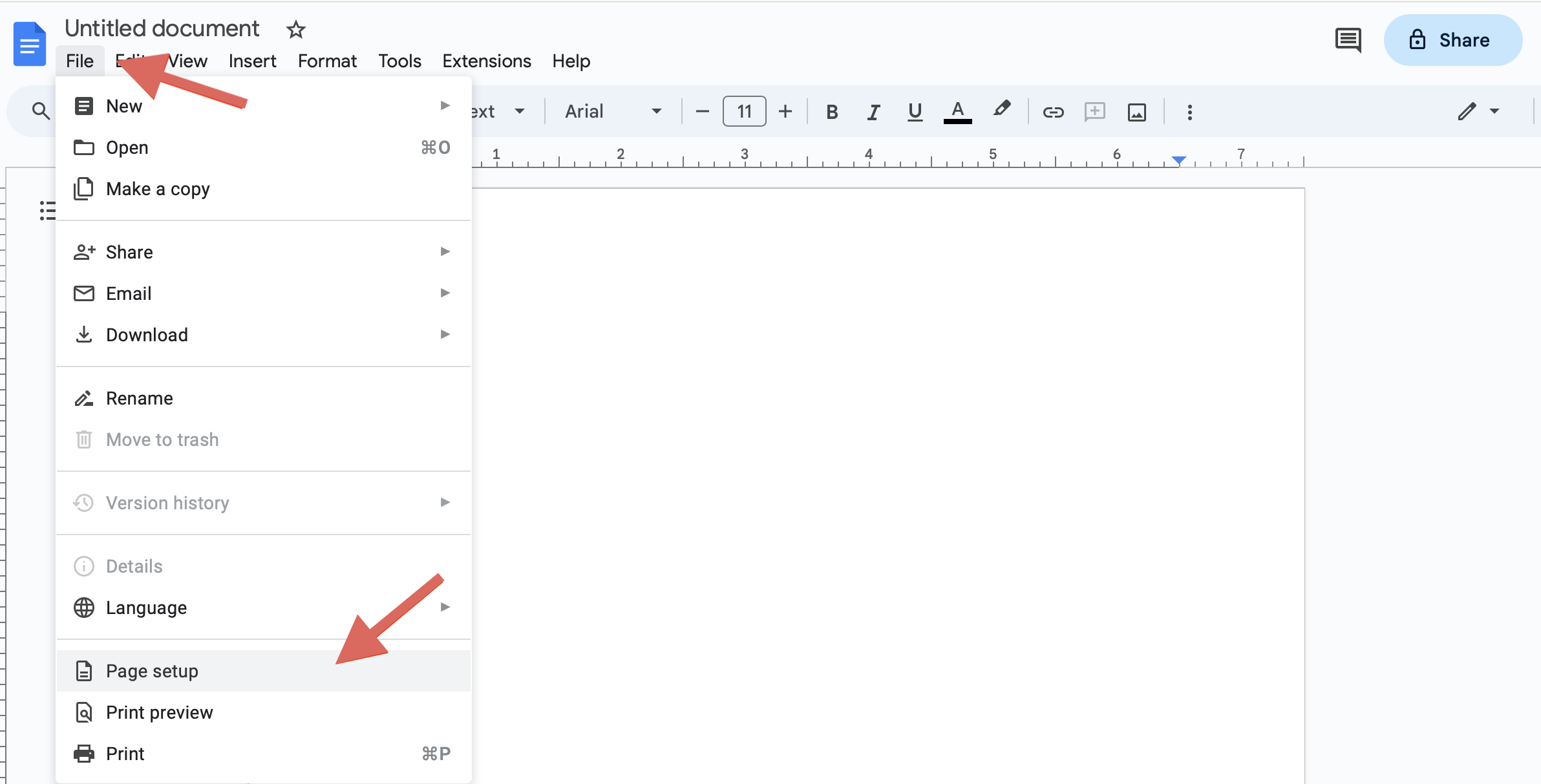Toggle bold formatting
The height and width of the screenshot is (784, 1541).
click(x=832, y=112)
